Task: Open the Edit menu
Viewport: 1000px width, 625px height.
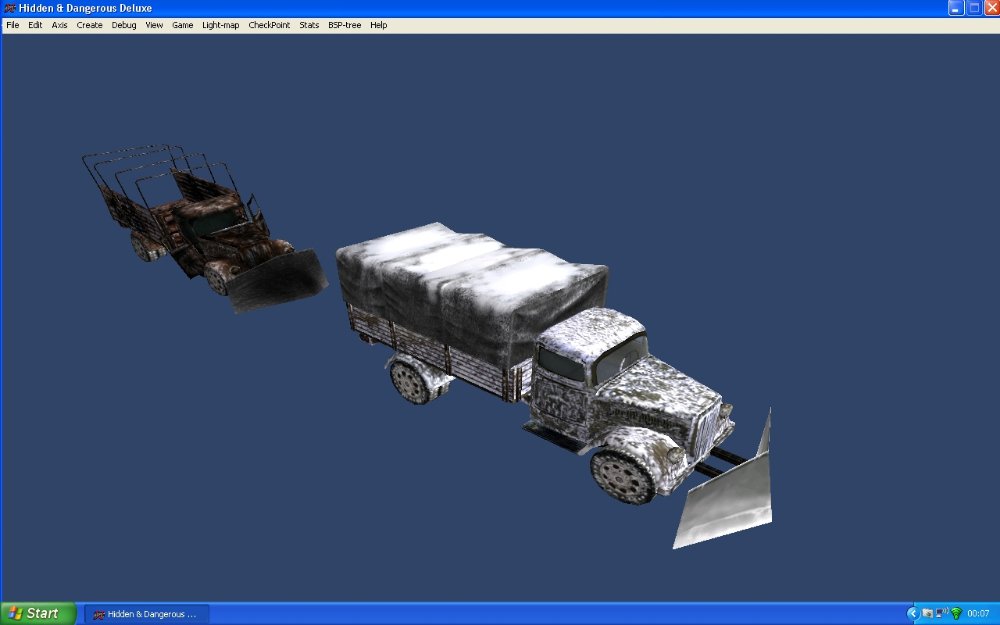Action: point(34,24)
